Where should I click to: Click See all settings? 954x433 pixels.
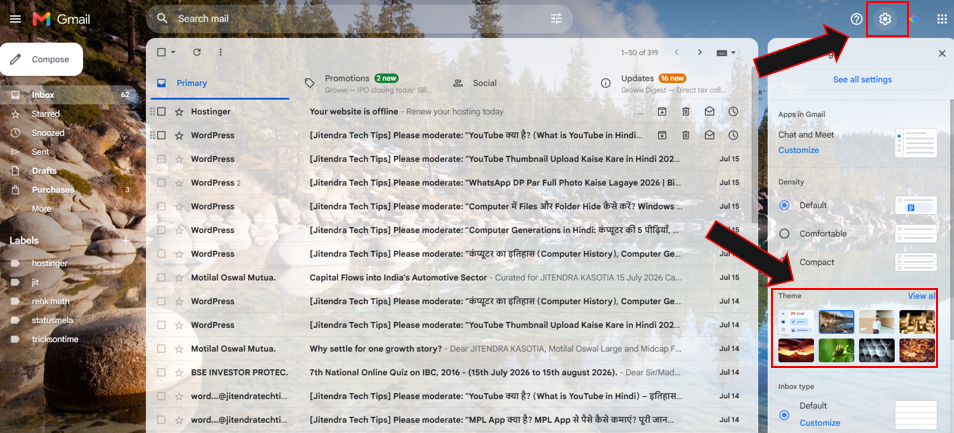[x=862, y=80]
